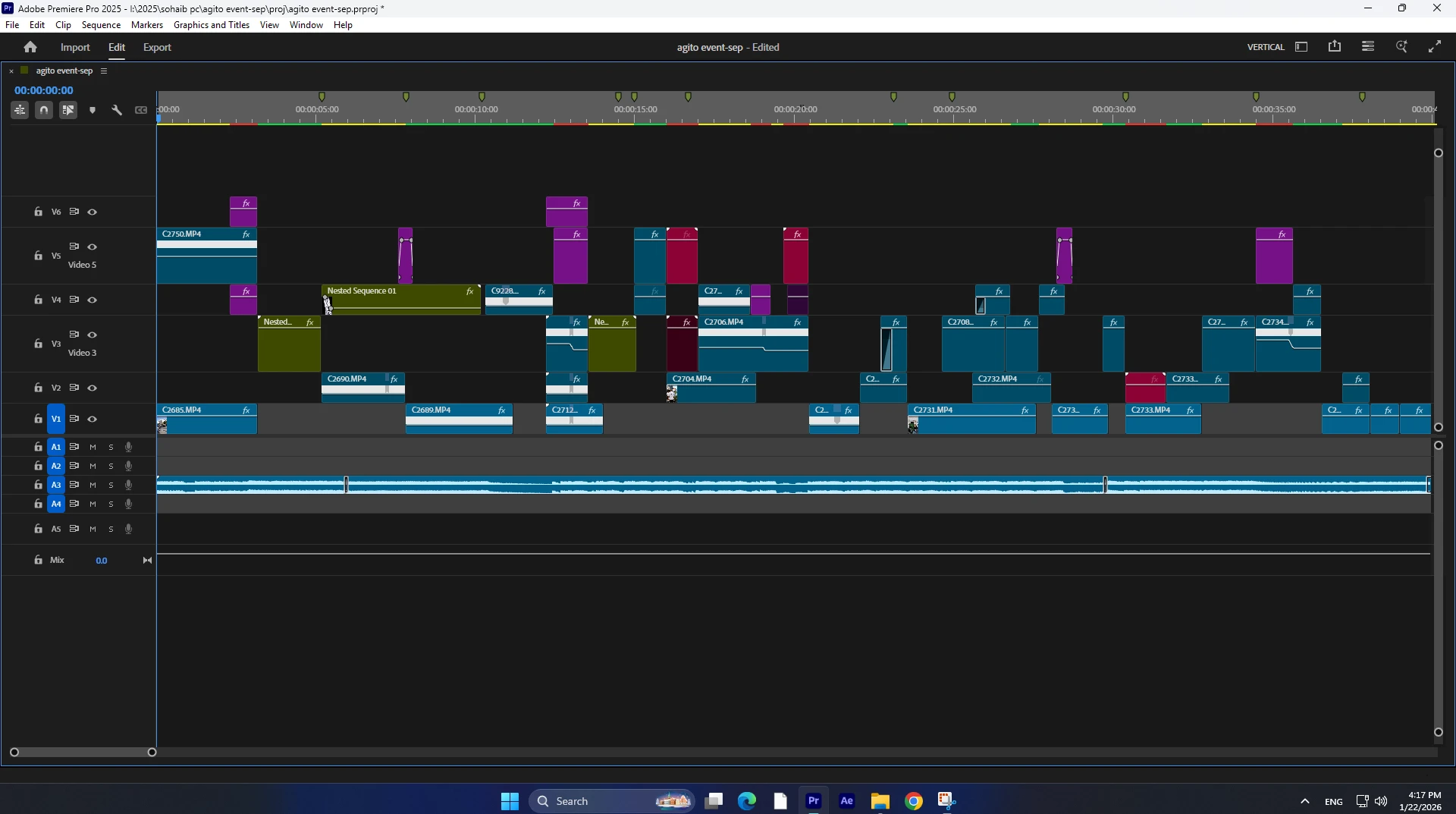Toggle insert sequences as nests button

click(x=20, y=110)
